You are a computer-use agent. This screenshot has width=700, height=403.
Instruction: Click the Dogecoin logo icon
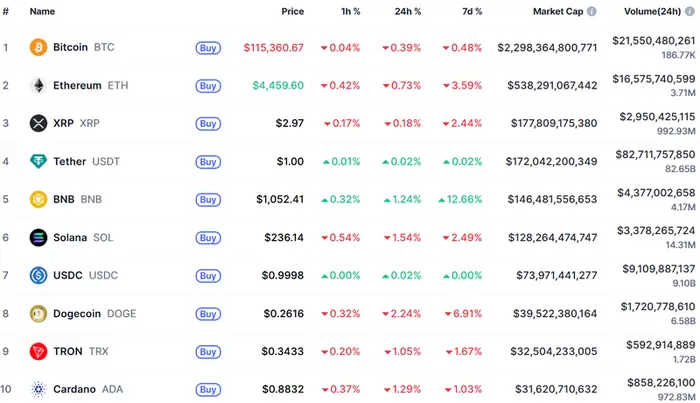(38, 313)
